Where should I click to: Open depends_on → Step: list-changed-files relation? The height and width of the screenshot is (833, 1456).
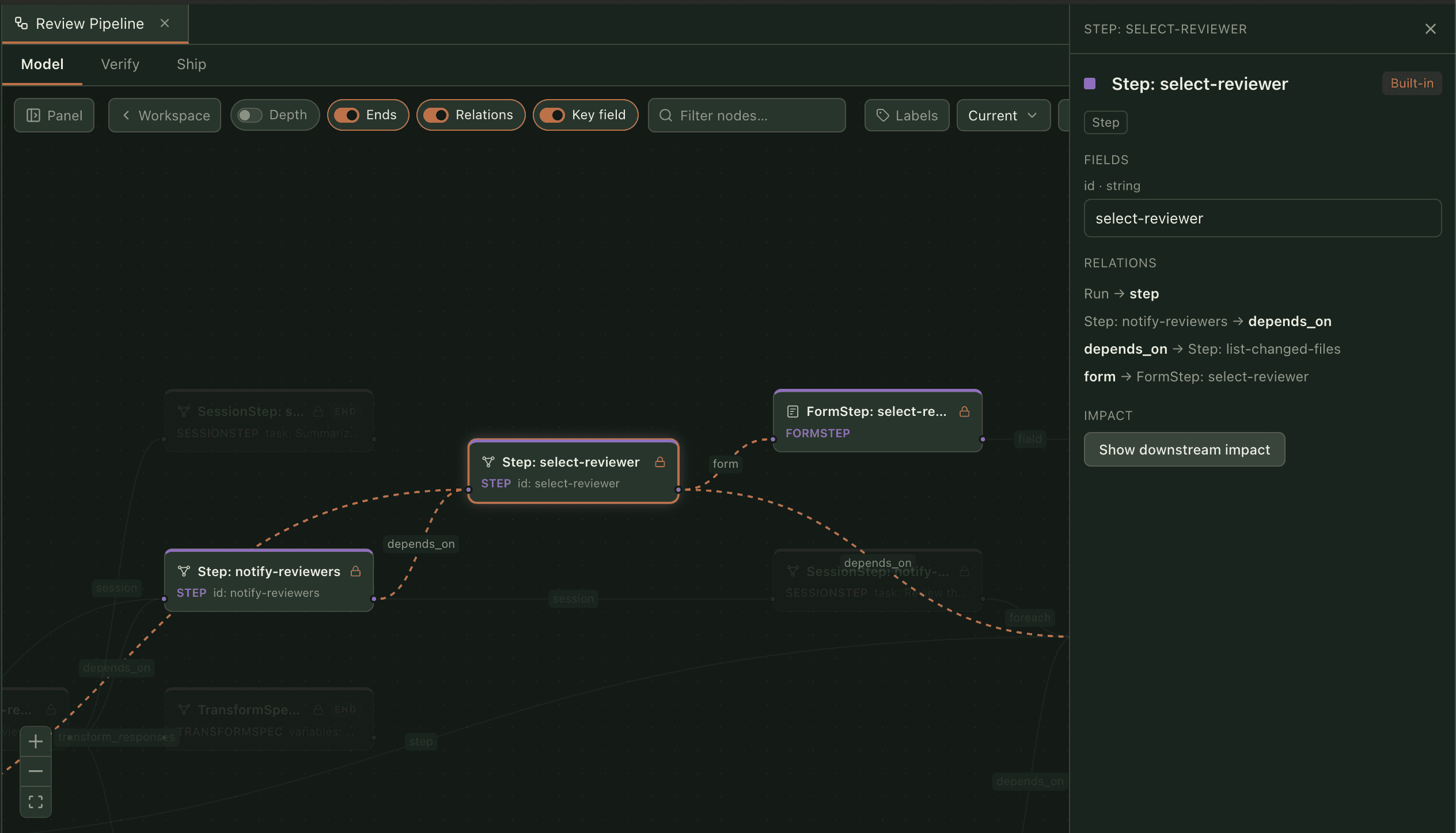(1212, 349)
